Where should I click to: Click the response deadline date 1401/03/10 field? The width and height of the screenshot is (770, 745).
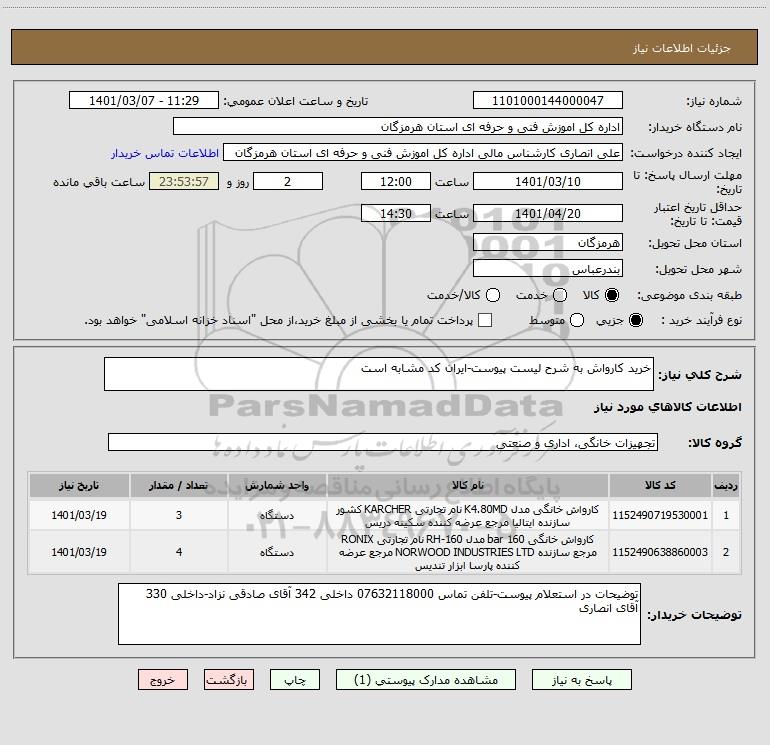click(x=548, y=181)
